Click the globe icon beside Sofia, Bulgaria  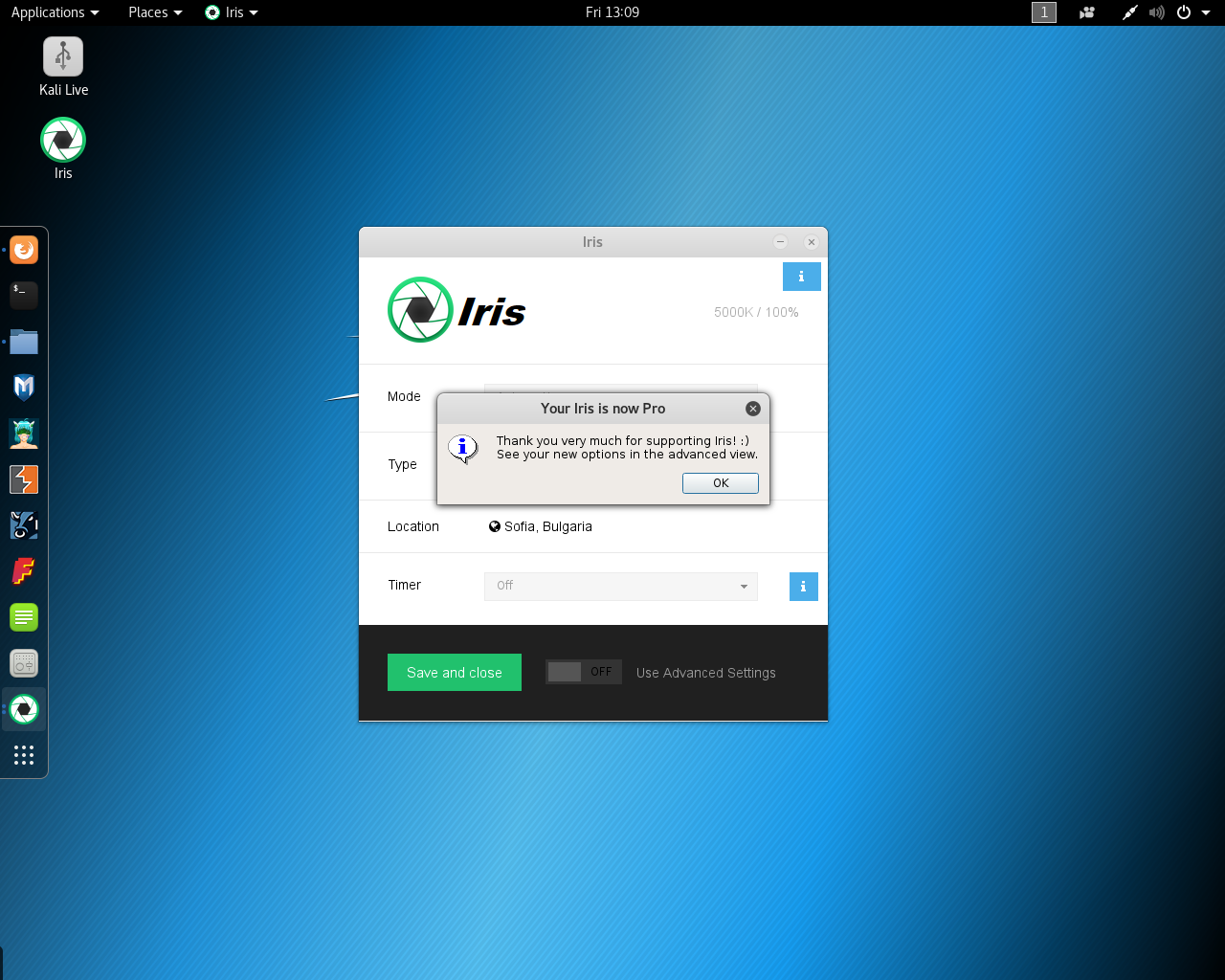tap(495, 526)
